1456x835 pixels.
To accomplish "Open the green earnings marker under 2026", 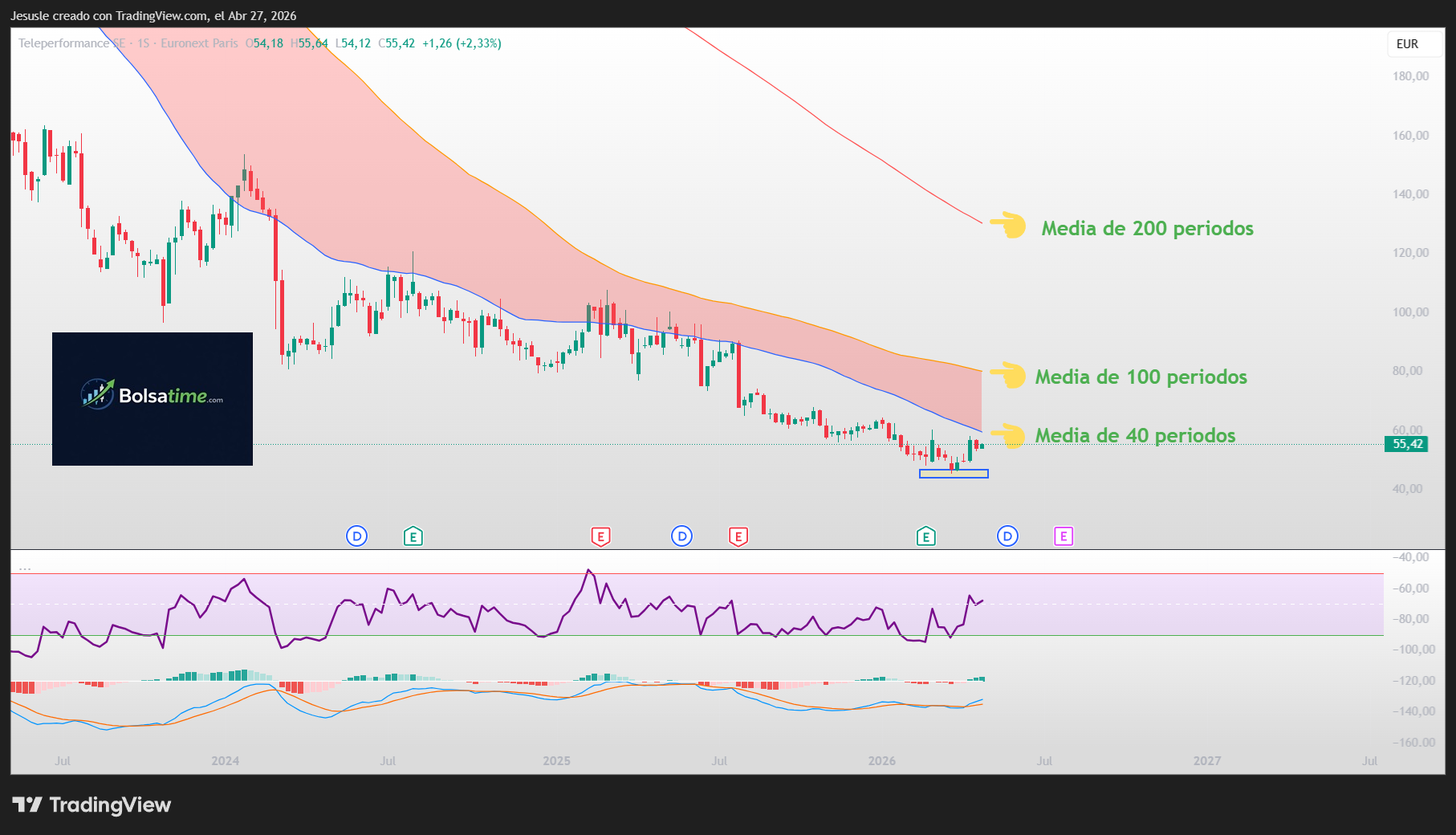I will click(926, 536).
